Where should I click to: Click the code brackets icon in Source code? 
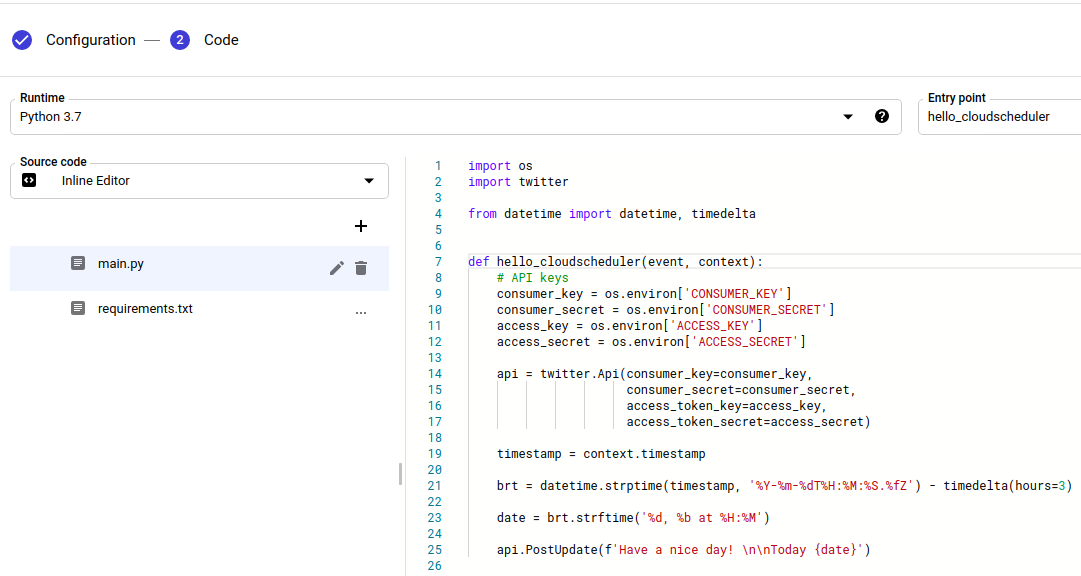[28, 181]
